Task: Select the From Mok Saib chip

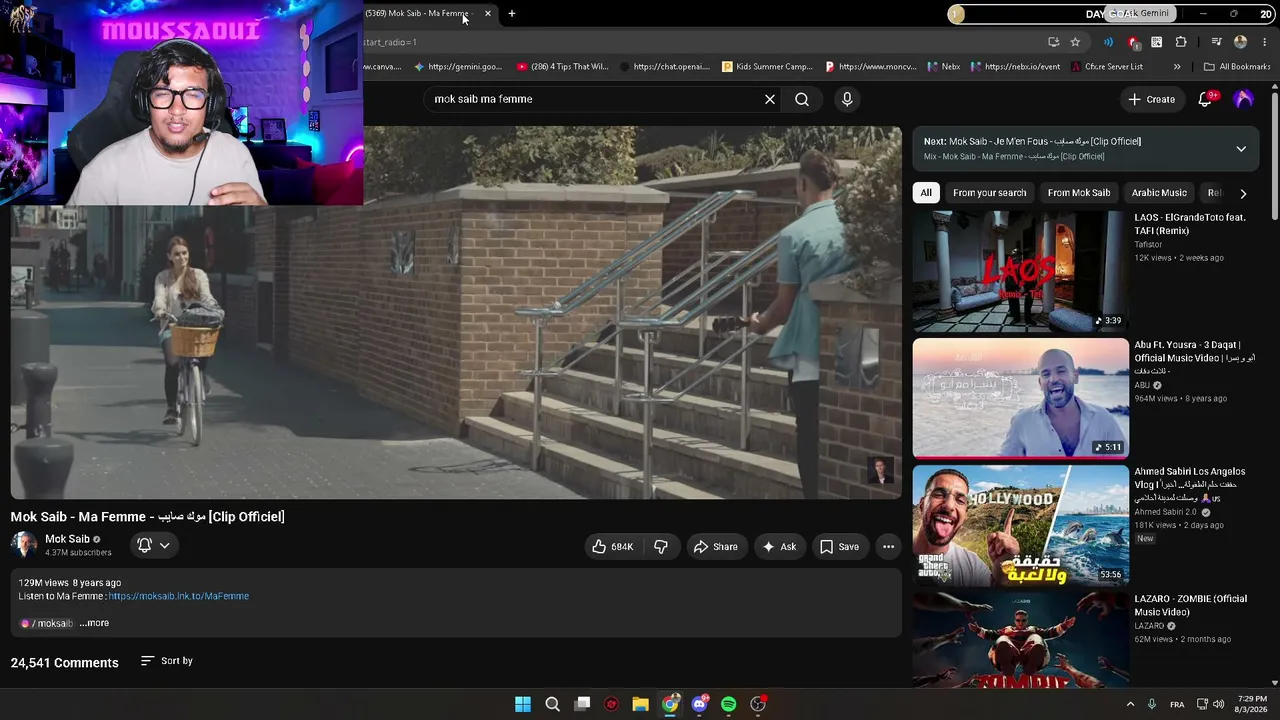Action: tap(1079, 193)
